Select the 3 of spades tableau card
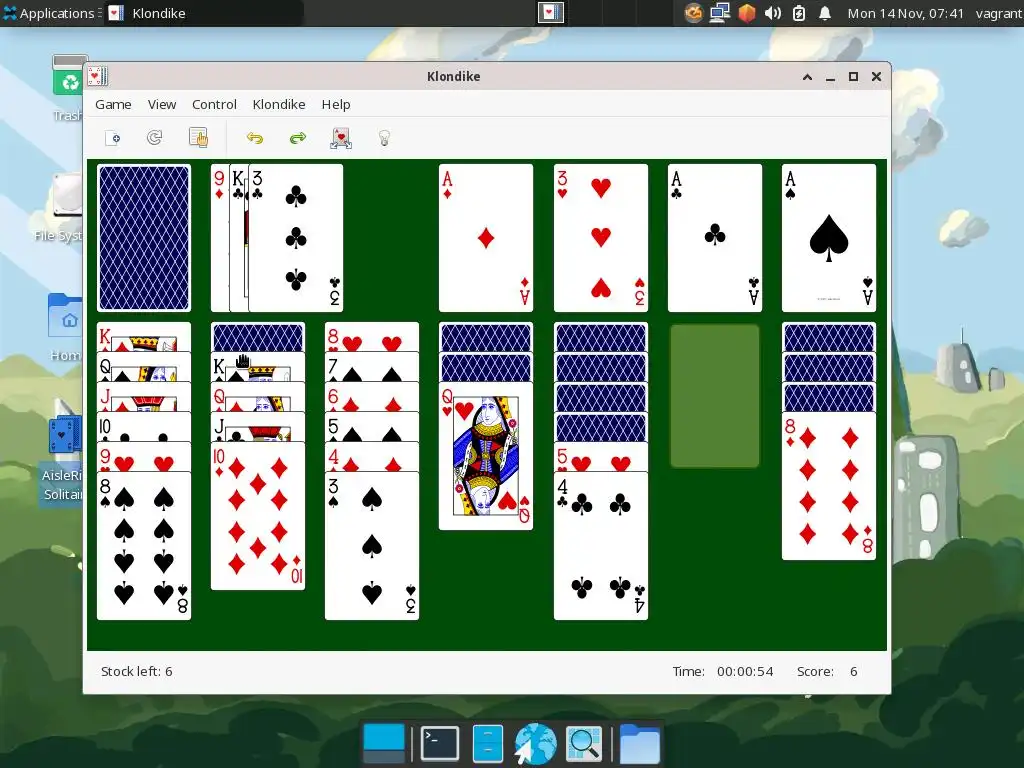This screenshot has height=768, width=1024. point(372,546)
